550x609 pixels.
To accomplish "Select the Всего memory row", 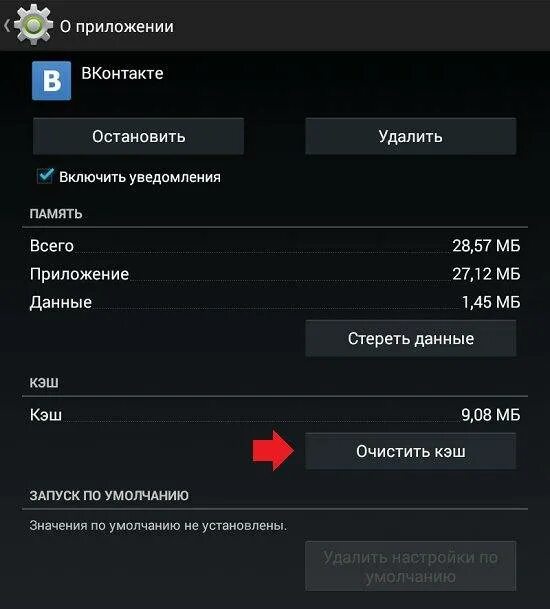I will click(x=275, y=246).
